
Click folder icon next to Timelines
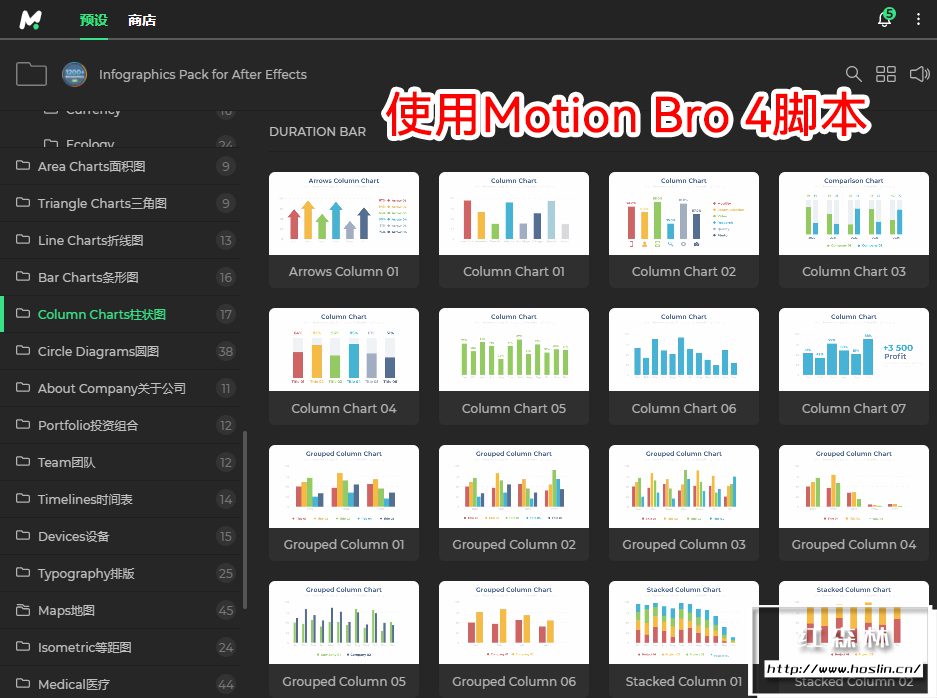(x=23, y=499)
